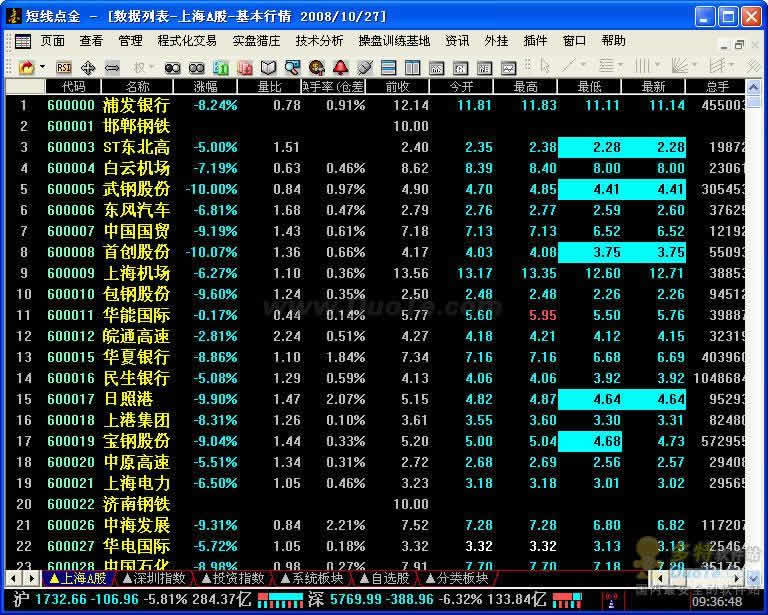The image size is (768, 615).
Task: Switch to horizontal split window layout icon
Action: (388, 68)
